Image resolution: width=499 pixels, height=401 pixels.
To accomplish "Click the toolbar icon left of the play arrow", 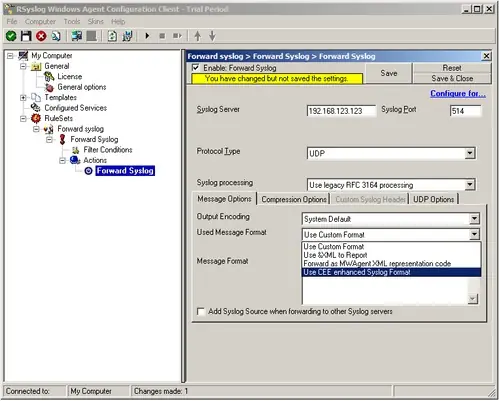I will pyautogui.click(x=127, y=36).
